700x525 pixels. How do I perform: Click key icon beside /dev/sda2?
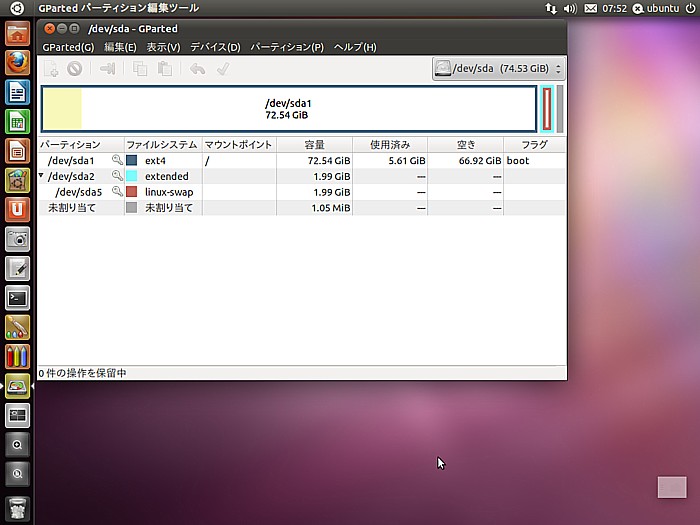point(117,175)
